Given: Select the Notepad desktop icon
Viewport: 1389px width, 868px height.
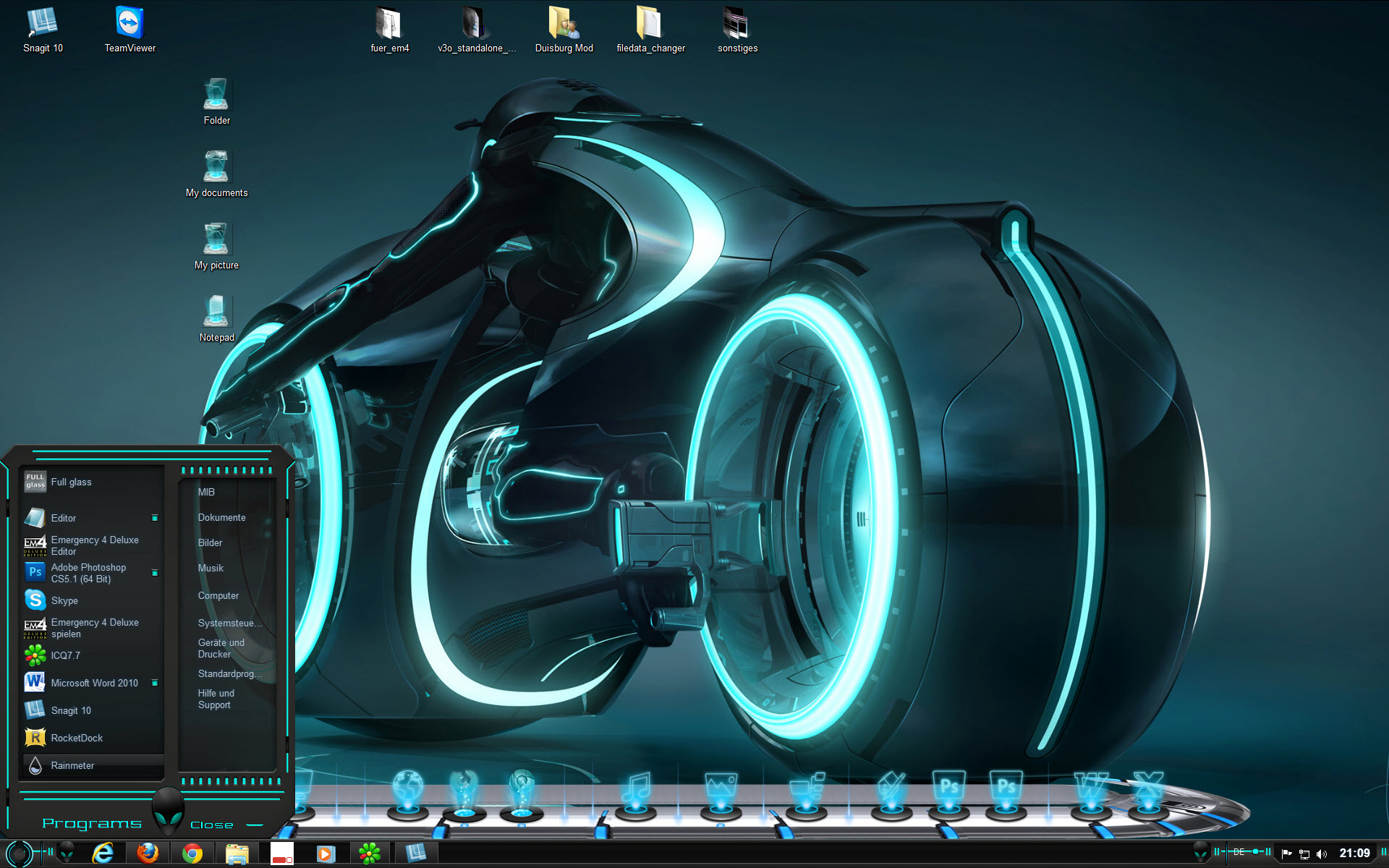Looking at the screenshot, I should pos(216,319).
